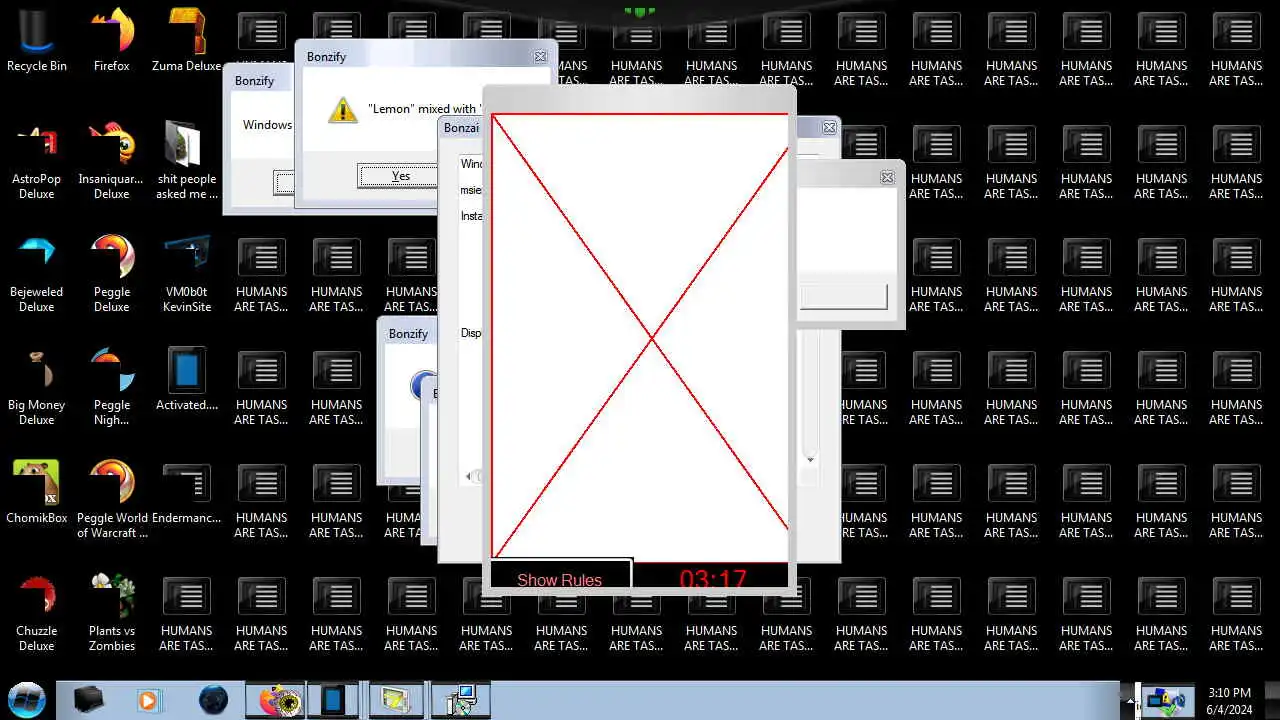Select the Peggle Deluxe desktop icon
This screenshot has height=720, width=1280.
click(x=112, y=273)
